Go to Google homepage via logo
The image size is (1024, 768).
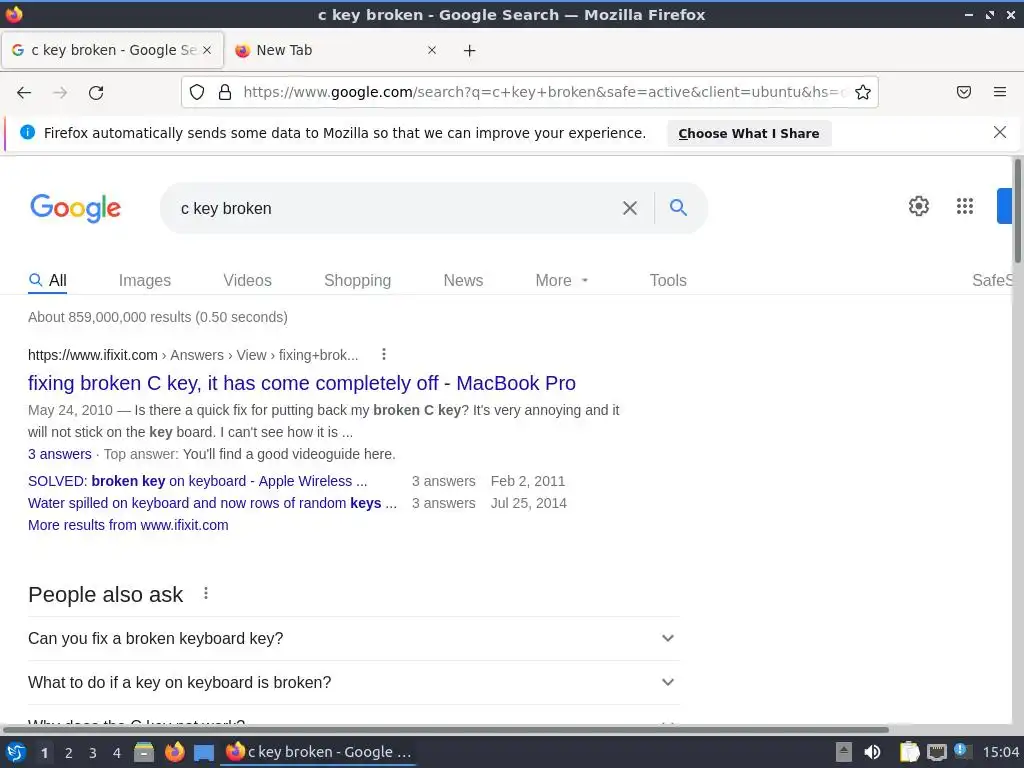76,208
